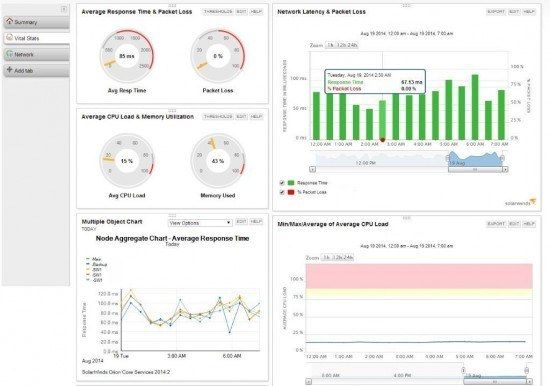Click the left range handle of Network Latency navigator

[x=448, y=159]
